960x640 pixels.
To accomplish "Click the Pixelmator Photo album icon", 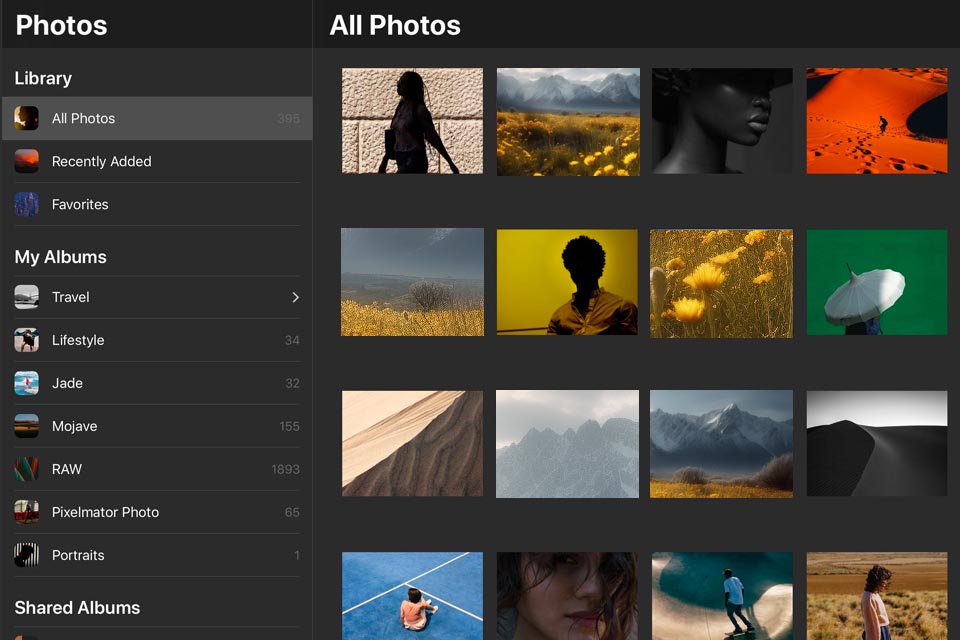I will 26,512.
